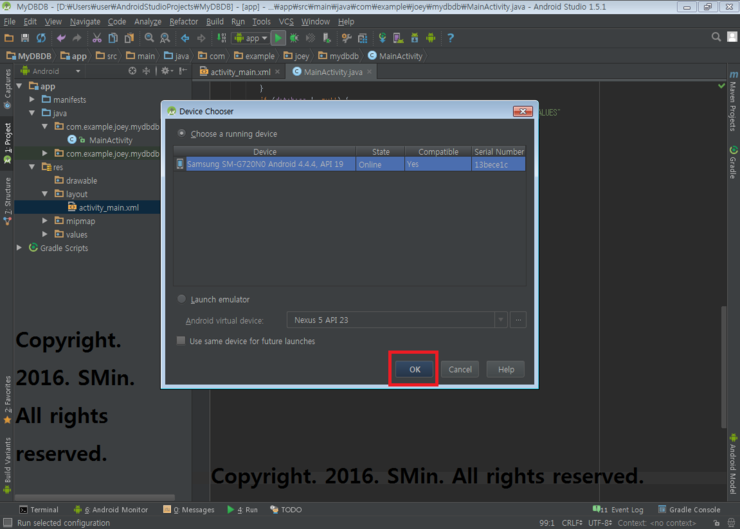The image size is (740, 529).
Task: Switch to the activity_main.xml editor tab
Action: [240, 72]
